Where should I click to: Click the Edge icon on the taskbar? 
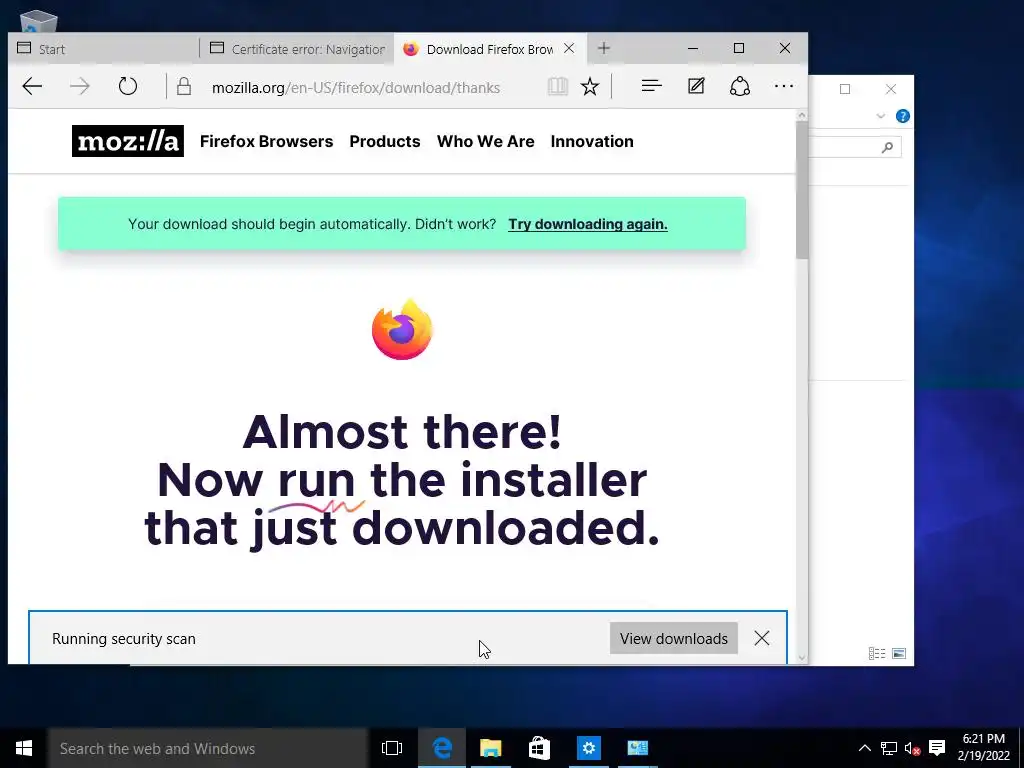(x=442, y=748)
